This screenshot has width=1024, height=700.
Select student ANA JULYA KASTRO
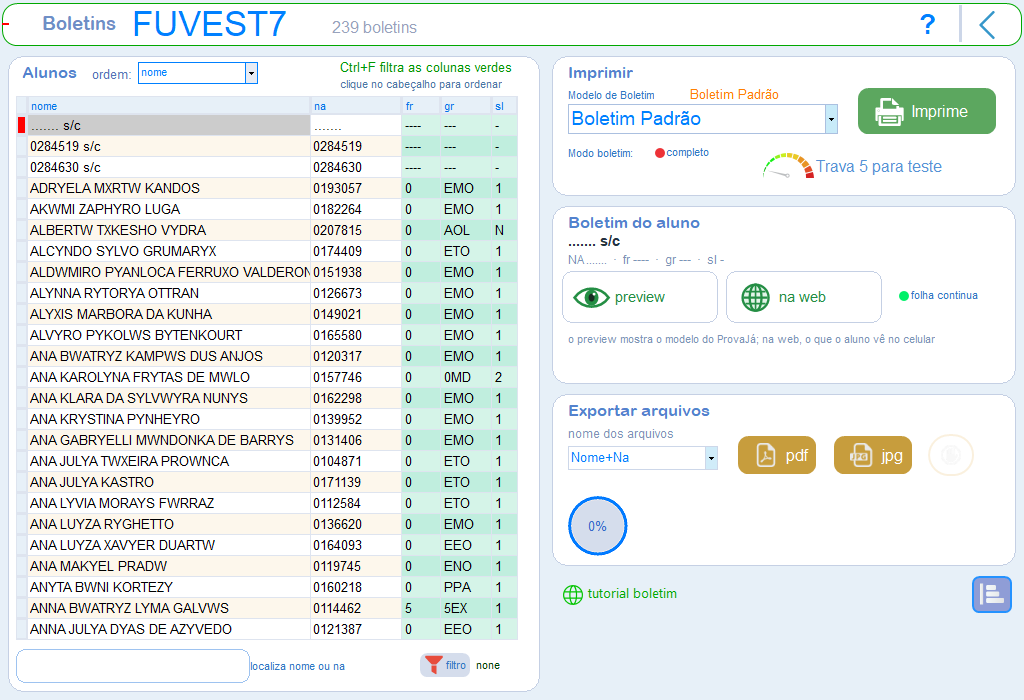click(168, 482)
